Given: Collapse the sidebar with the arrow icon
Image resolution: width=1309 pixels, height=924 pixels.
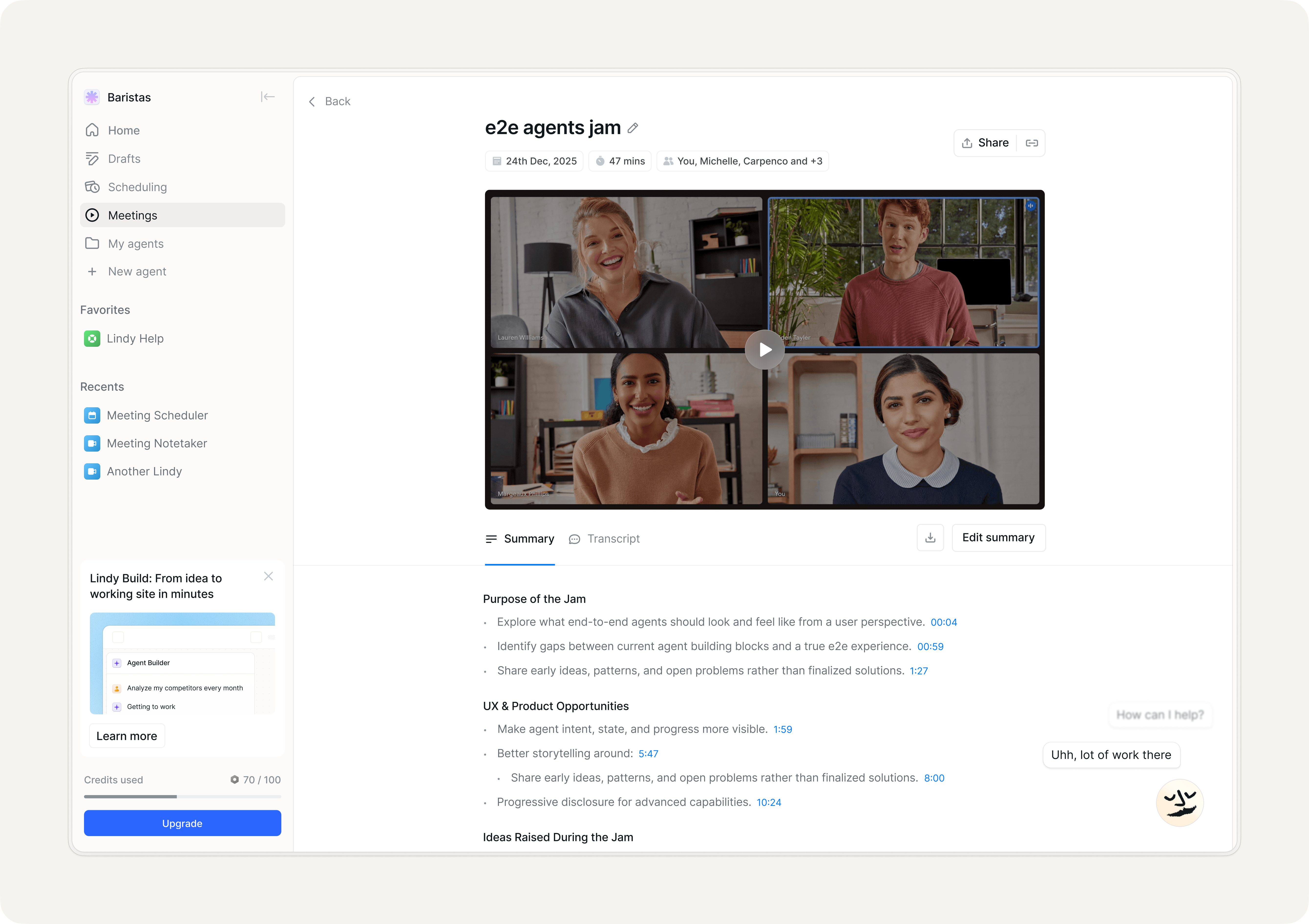Looking at the screenshot, I should click(x=268, y=97).
